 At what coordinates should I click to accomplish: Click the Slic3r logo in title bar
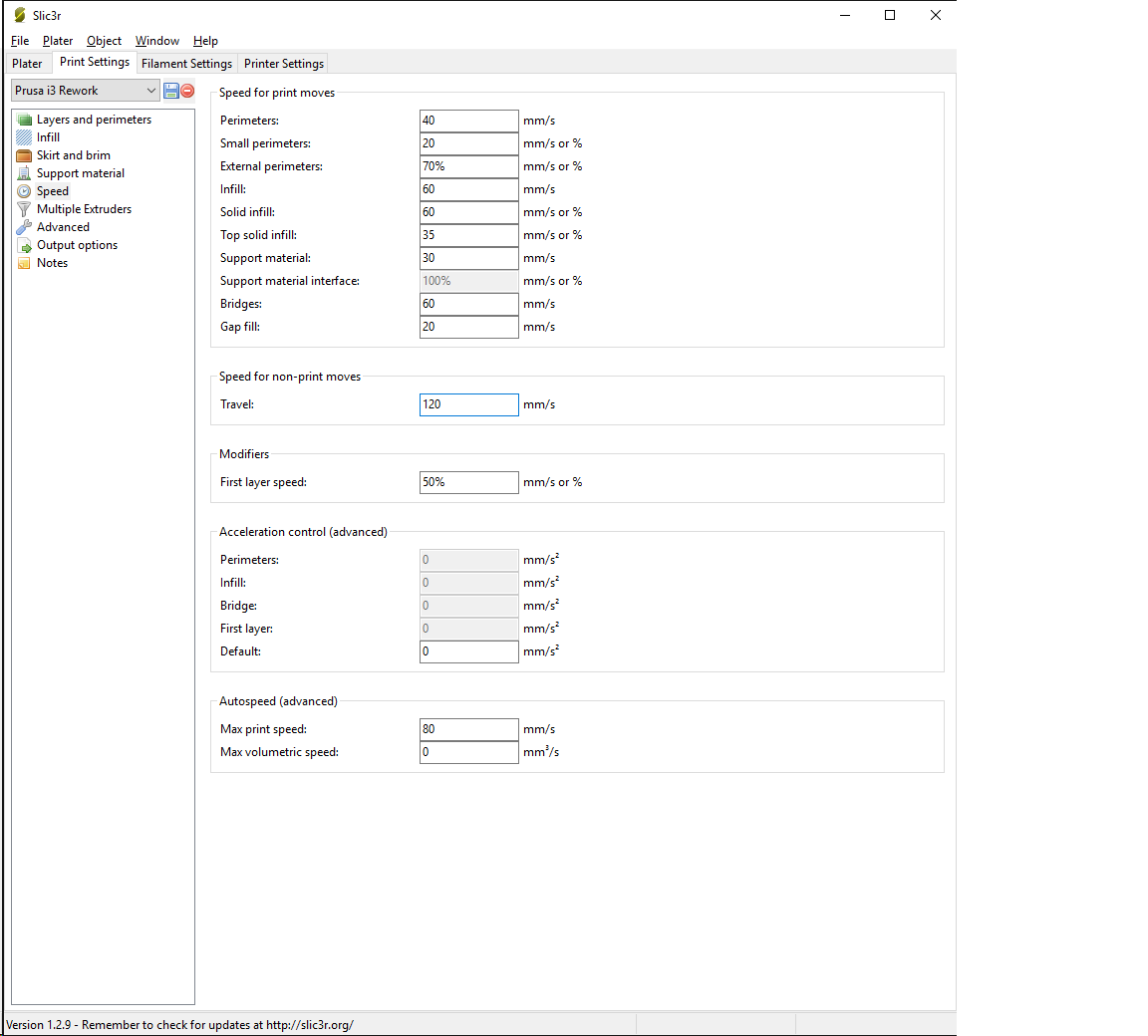click(20, 15)
